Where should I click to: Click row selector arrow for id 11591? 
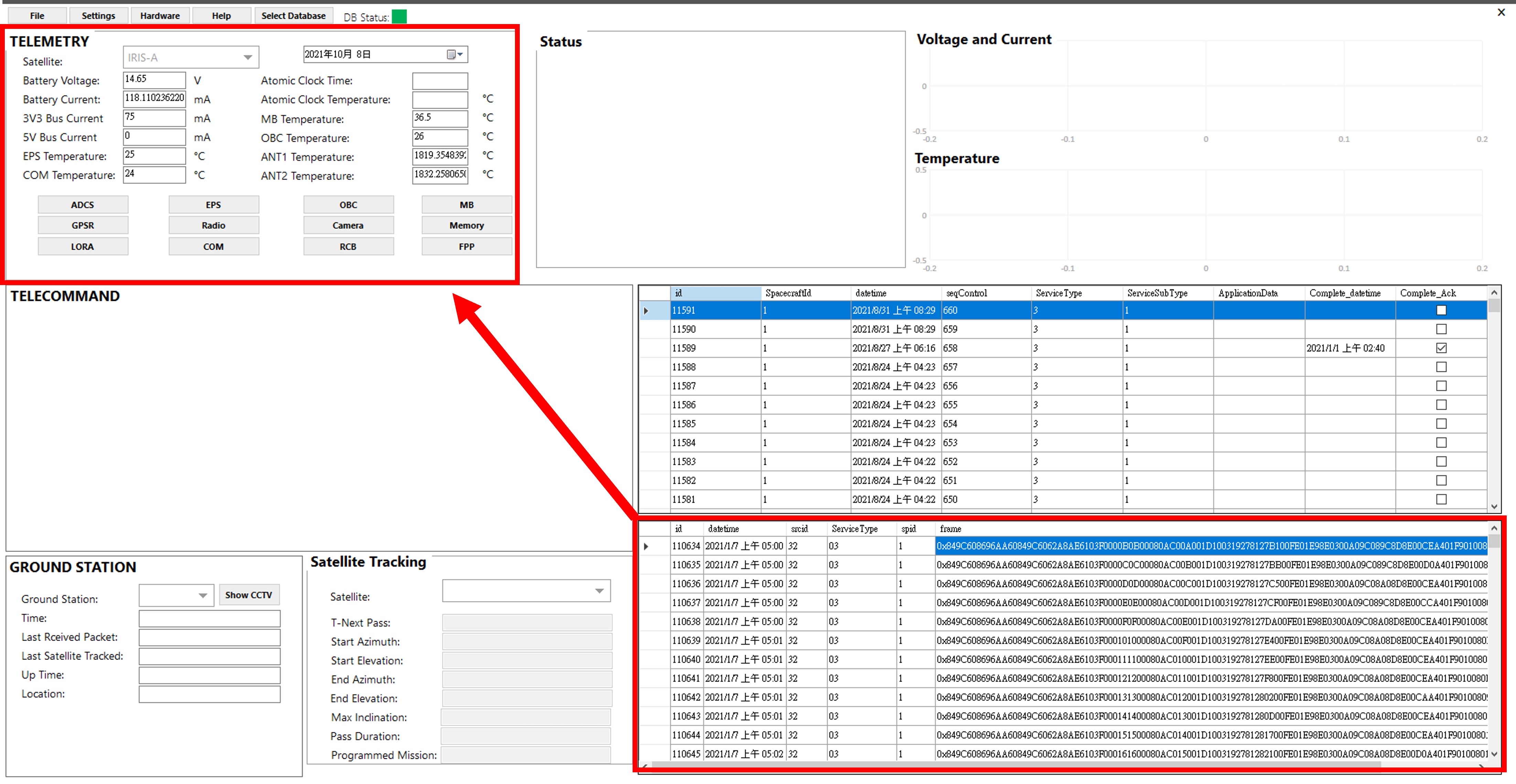coord(646,311)
